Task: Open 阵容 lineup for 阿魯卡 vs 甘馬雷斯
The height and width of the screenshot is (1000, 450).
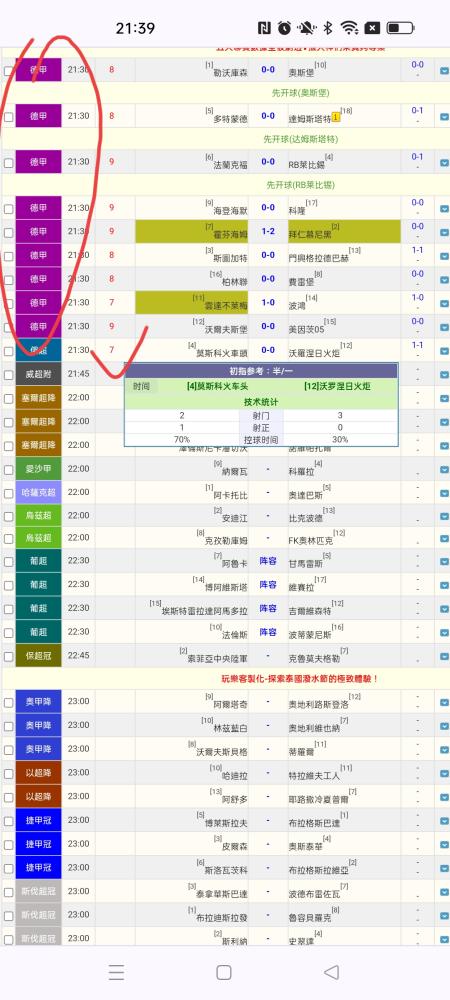Action: point(268,561)
